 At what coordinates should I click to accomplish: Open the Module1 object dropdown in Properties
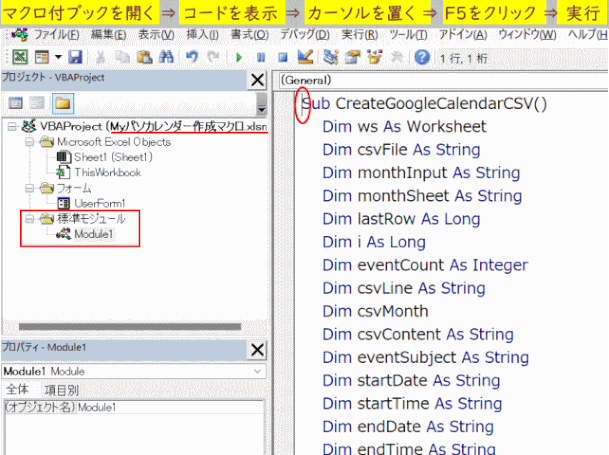click(x=258, y=371)
